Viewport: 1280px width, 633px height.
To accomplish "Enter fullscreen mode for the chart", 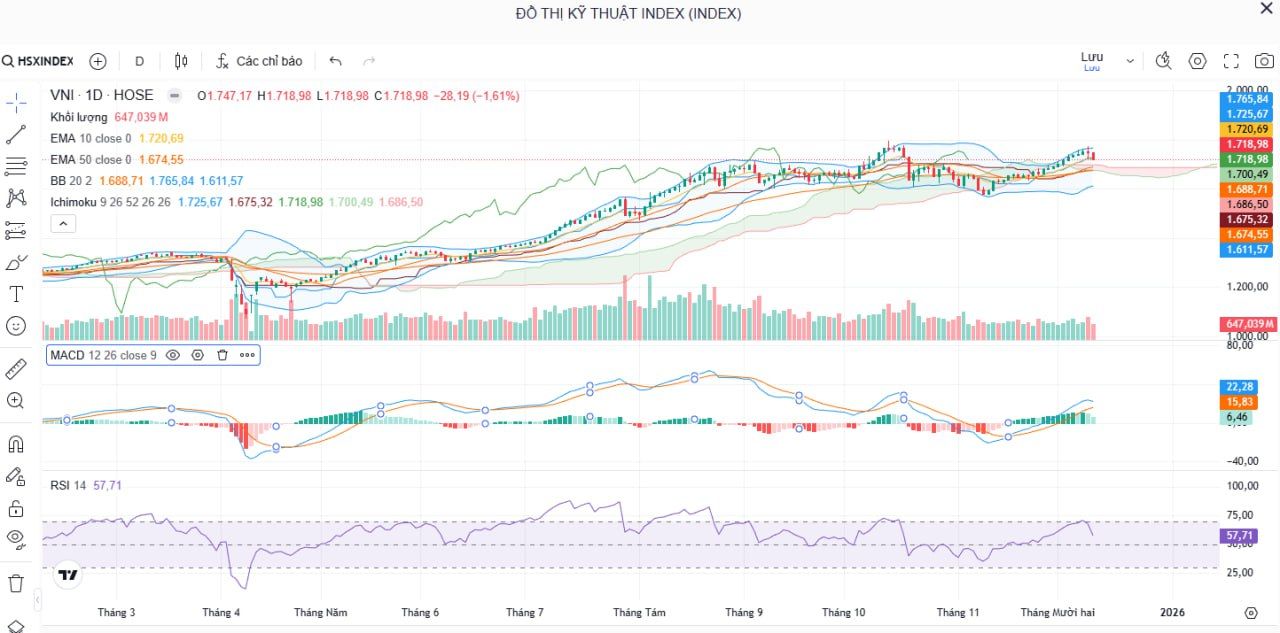I will (1231, 61).
